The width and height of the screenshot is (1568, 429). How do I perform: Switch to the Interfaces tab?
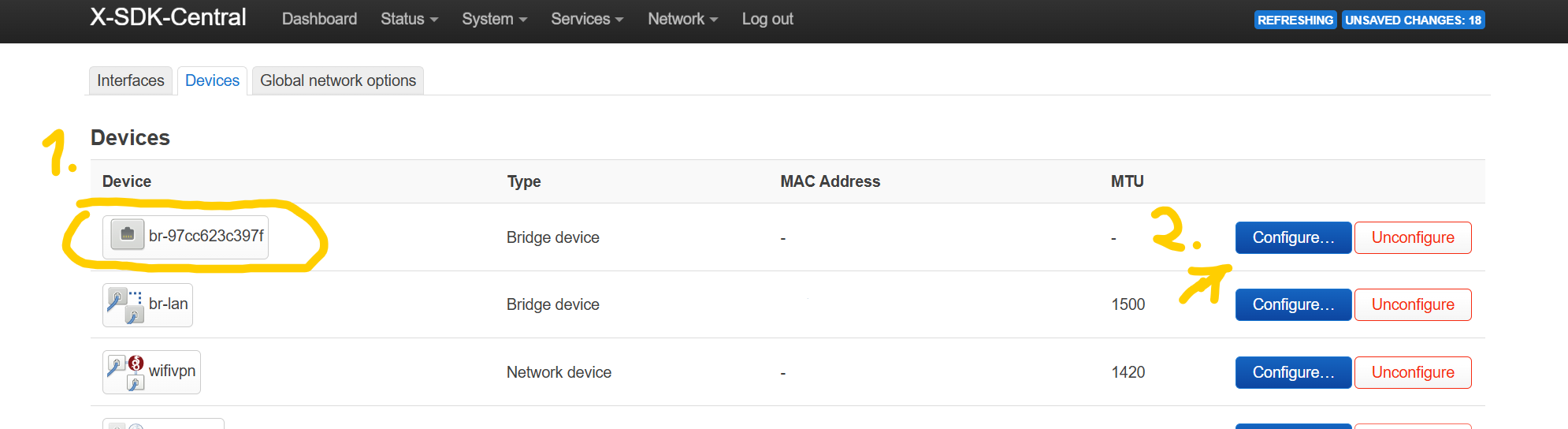coord(131,80)
